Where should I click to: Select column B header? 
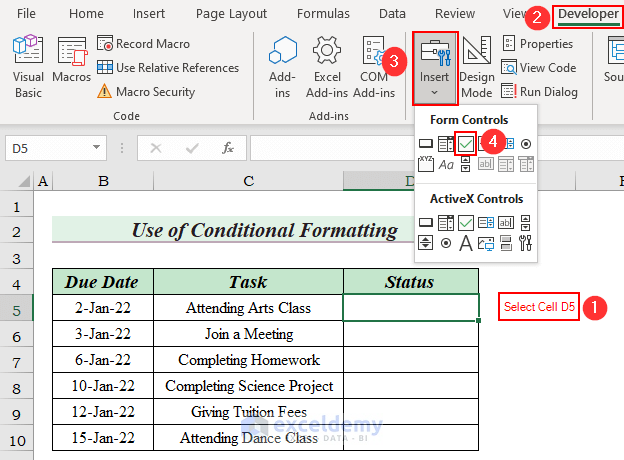[x=103, y=181]
